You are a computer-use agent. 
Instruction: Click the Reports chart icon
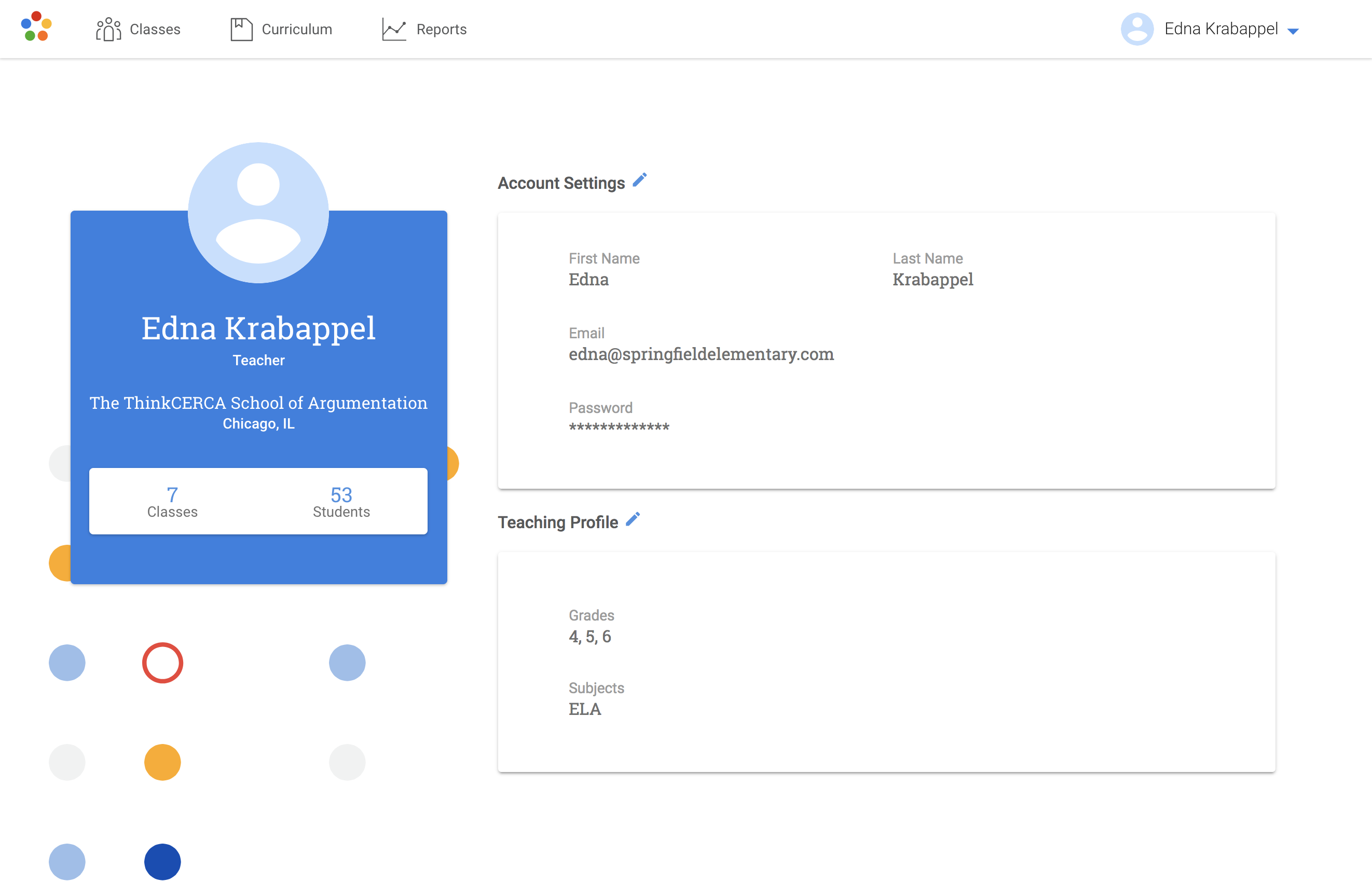394,29
